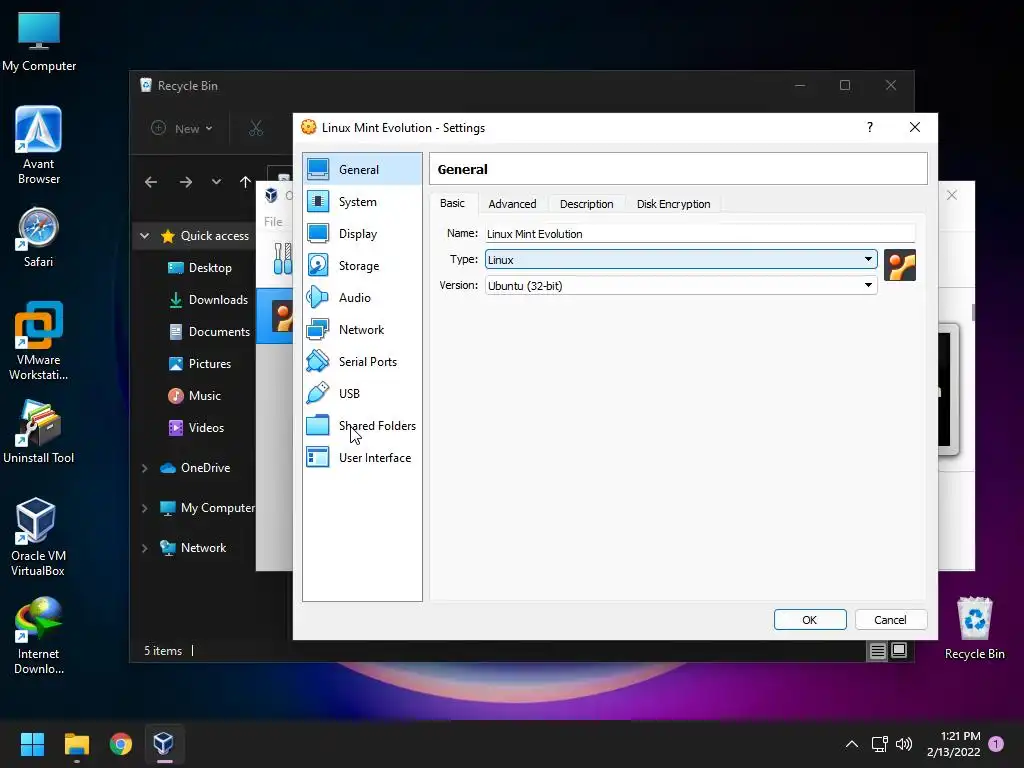Switch to details view in Recycle Bin
1024x768 pixels.
878,650
